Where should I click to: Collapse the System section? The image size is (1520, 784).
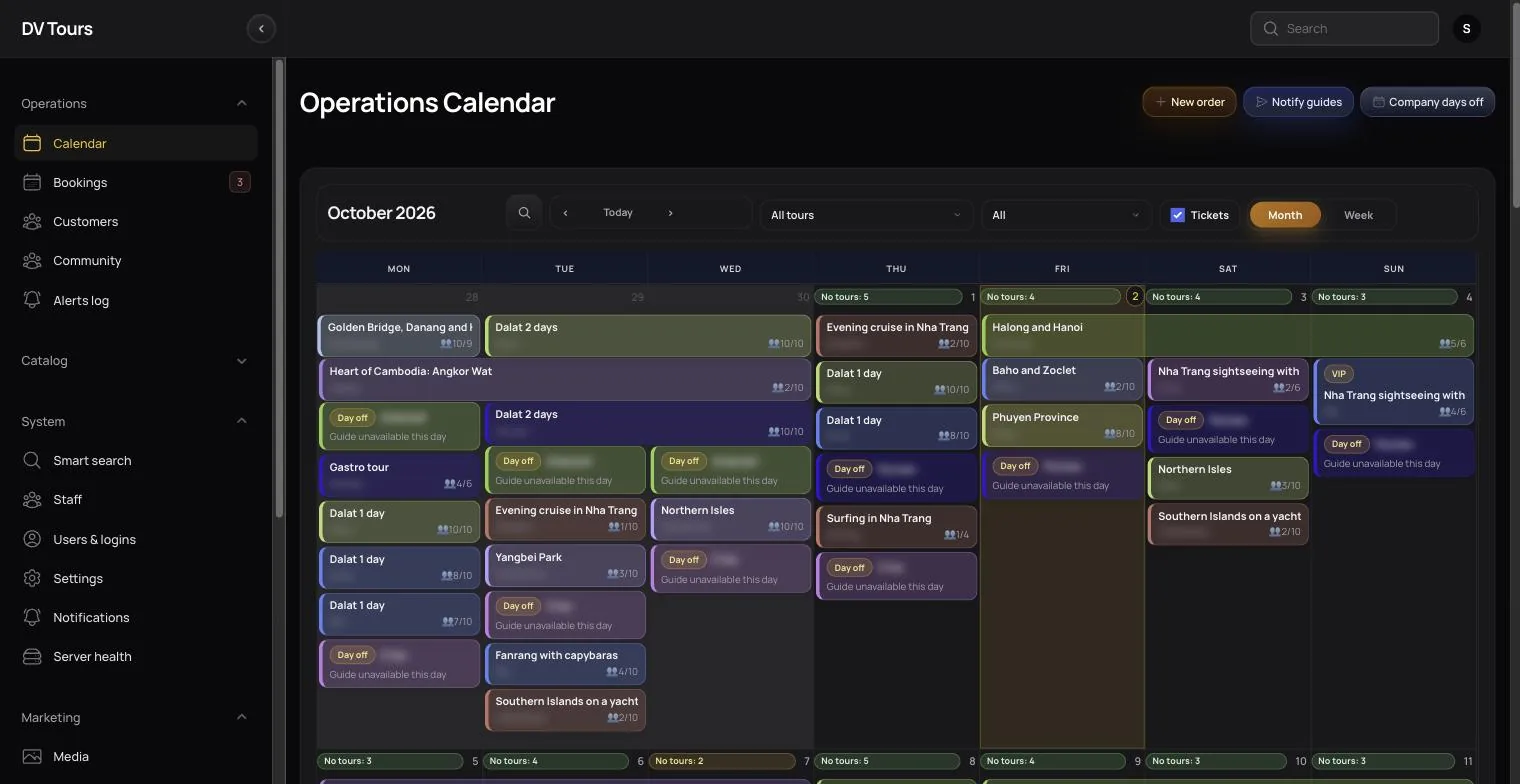click(241, 421)
